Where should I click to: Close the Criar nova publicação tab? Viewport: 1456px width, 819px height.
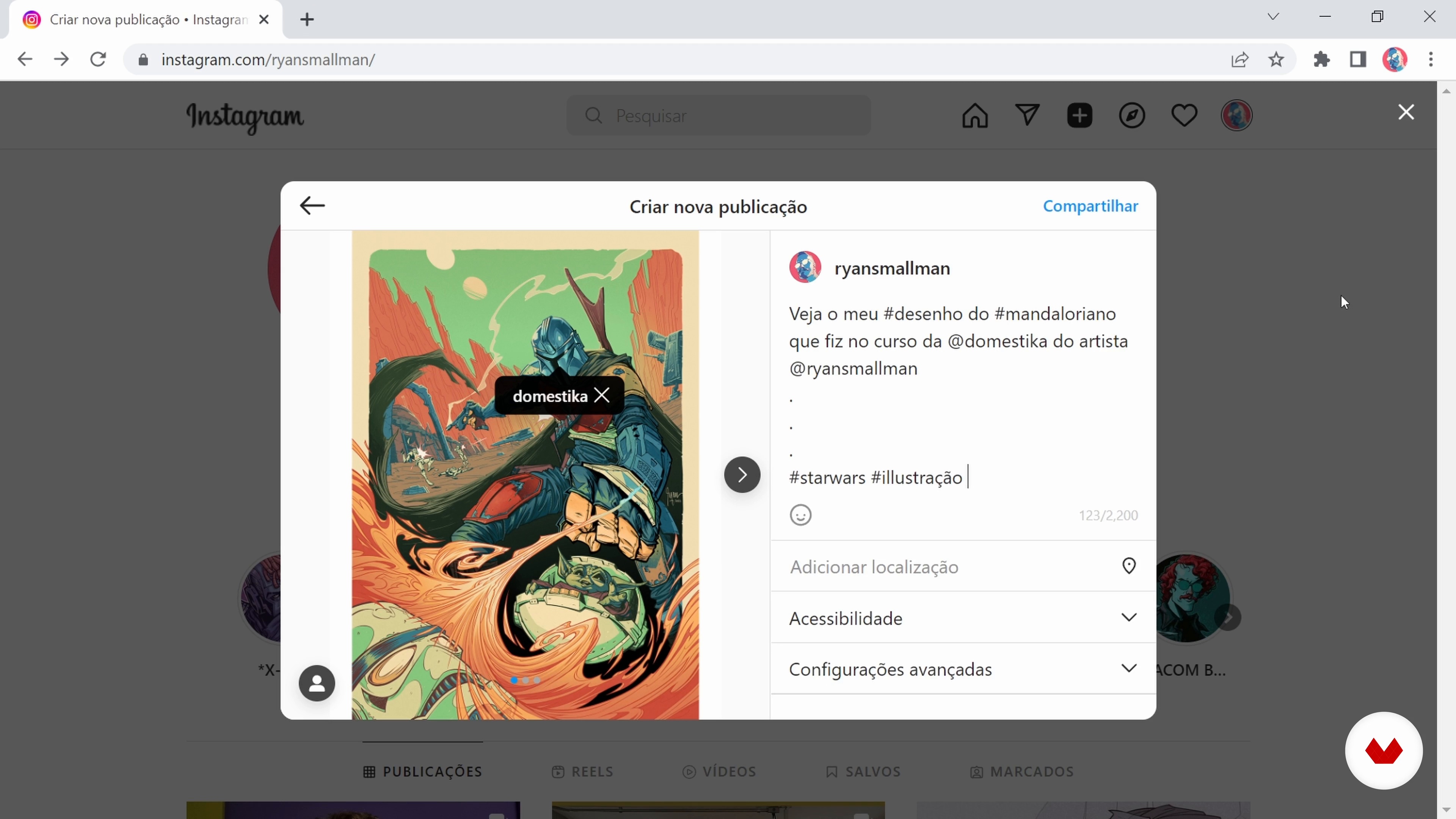pyautogui.click(x=264, y=20)
